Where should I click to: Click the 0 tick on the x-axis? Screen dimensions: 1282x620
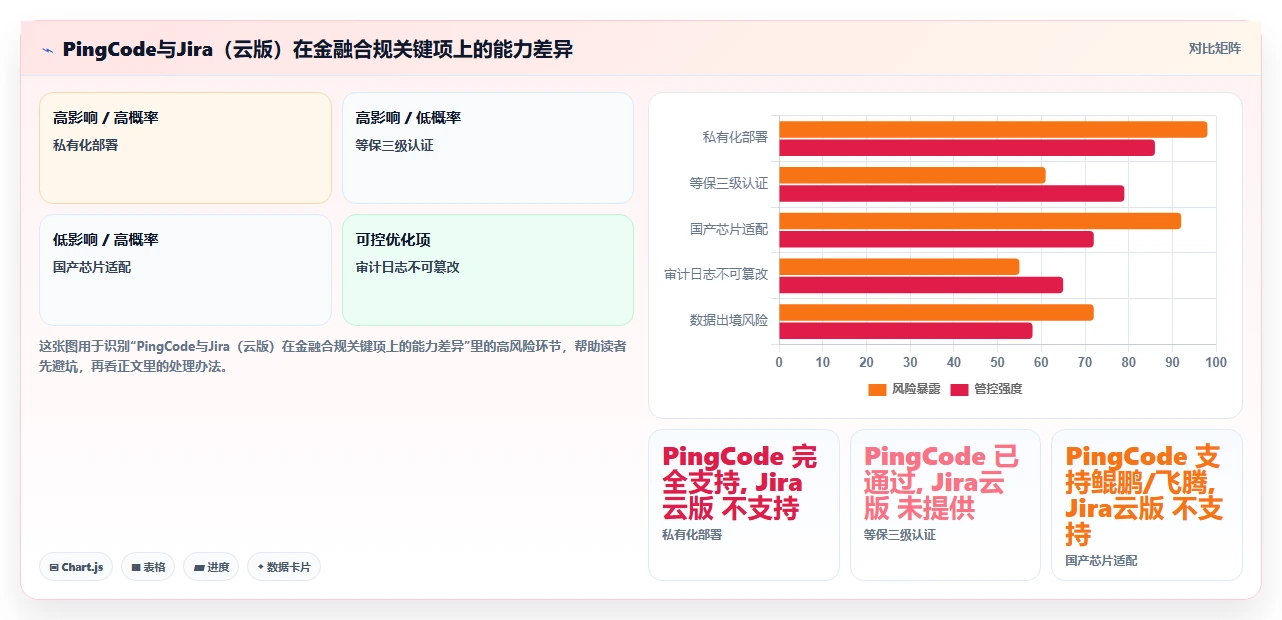coord(779,363)
